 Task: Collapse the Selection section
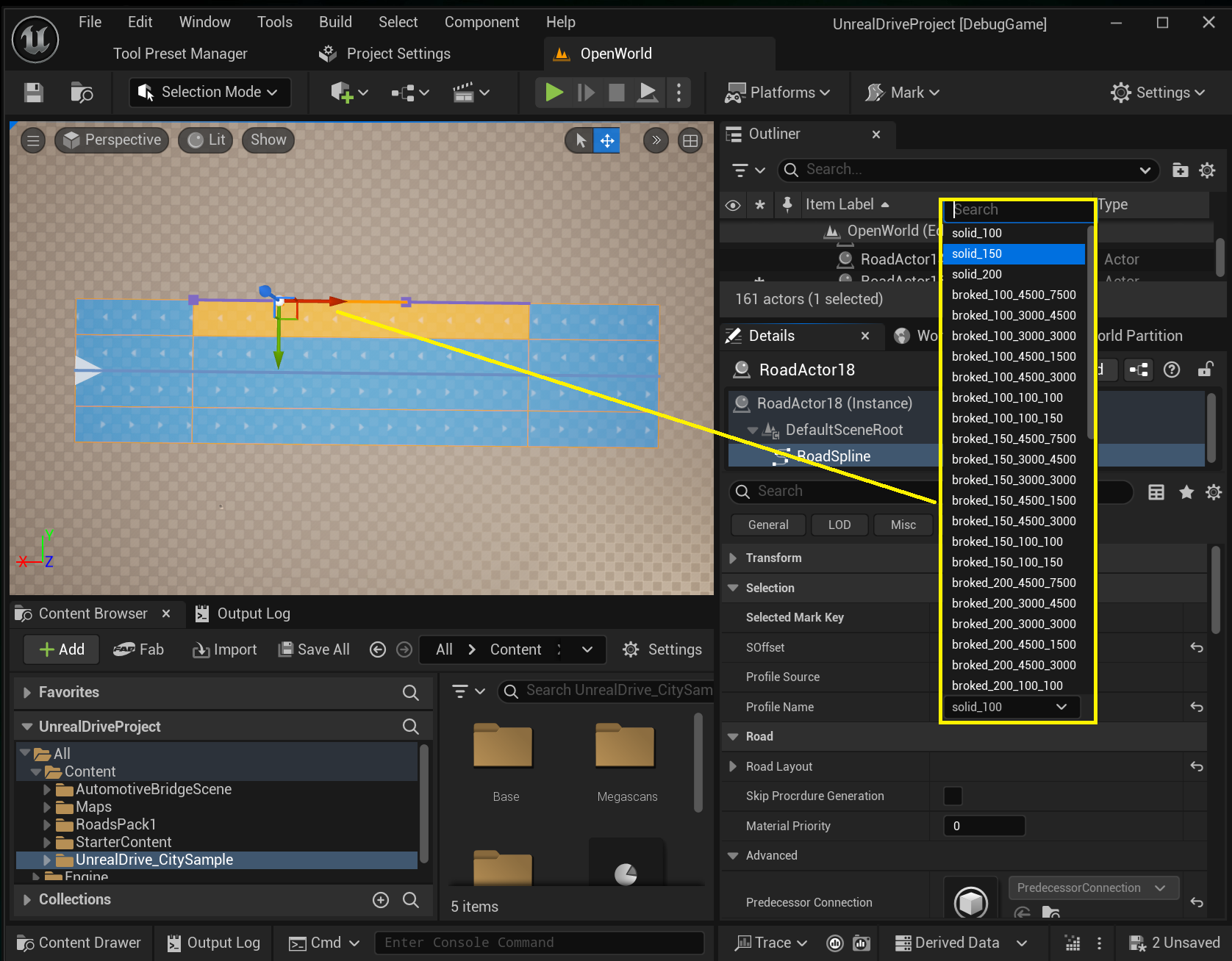[x=733, y=588]
